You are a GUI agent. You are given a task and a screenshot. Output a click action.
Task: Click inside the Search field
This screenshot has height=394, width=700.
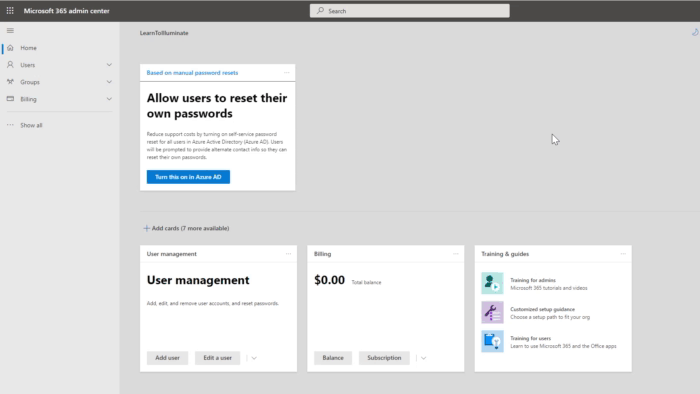pyautogui.click(x=410, y=11)
